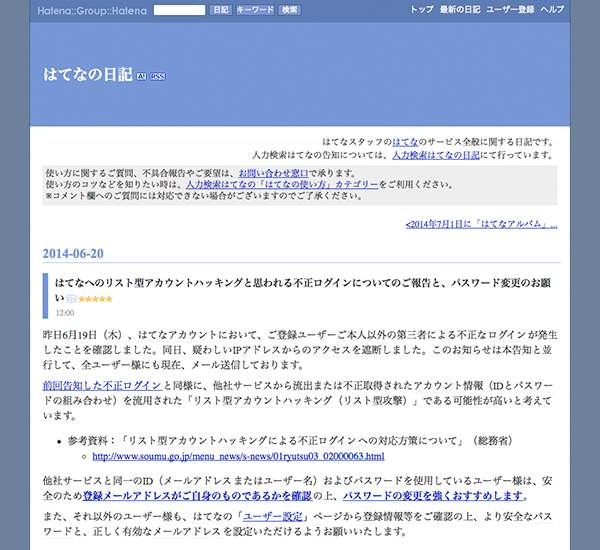600x550 pixels.
Task: Open トップ in the header menu
Action: (x=421, y=10)
